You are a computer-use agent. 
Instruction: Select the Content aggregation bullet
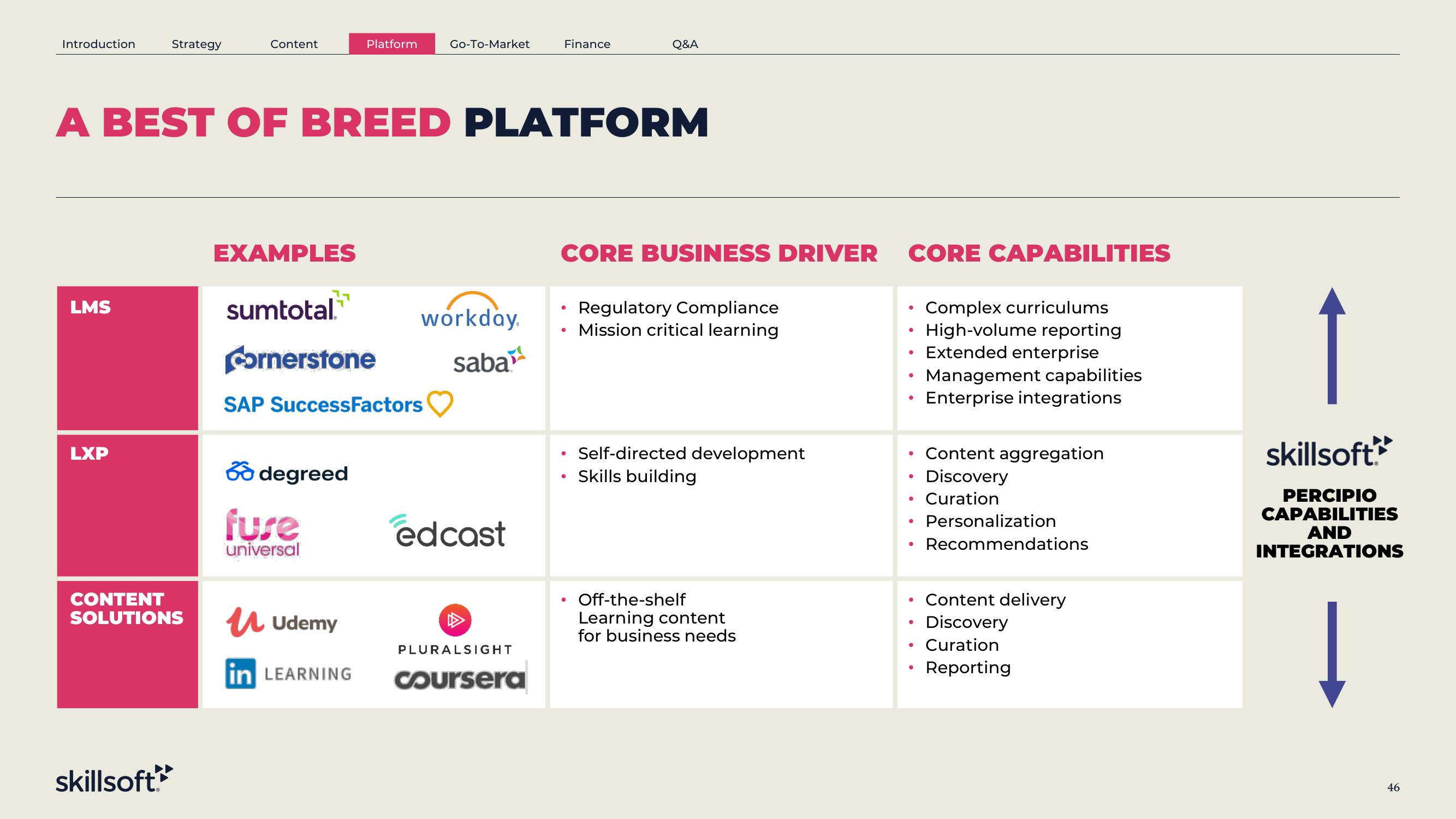[1014, 453]
